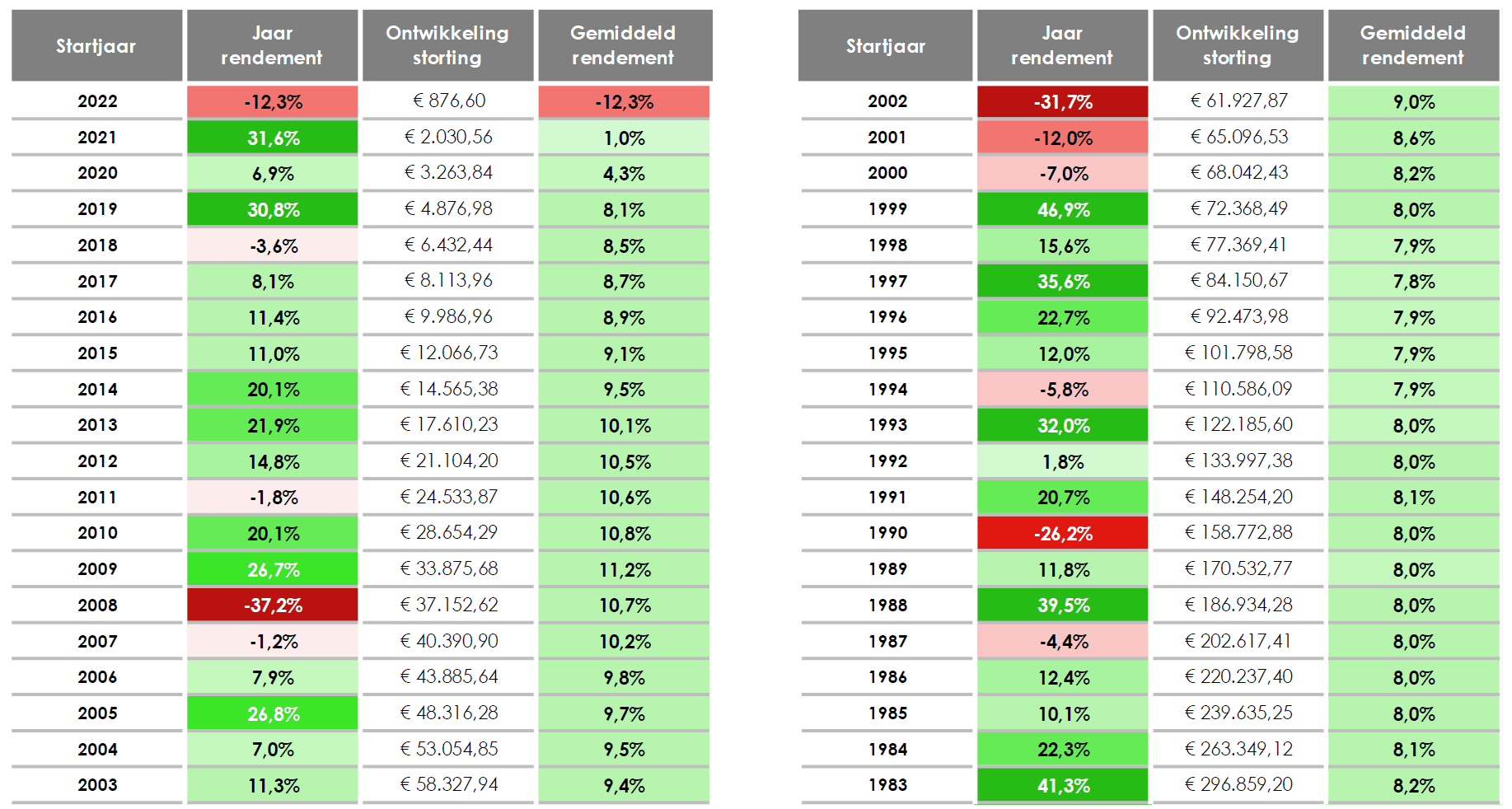1512x809 pixels.
Task: Click the 2022 start year cell
Action: point(97,101)
